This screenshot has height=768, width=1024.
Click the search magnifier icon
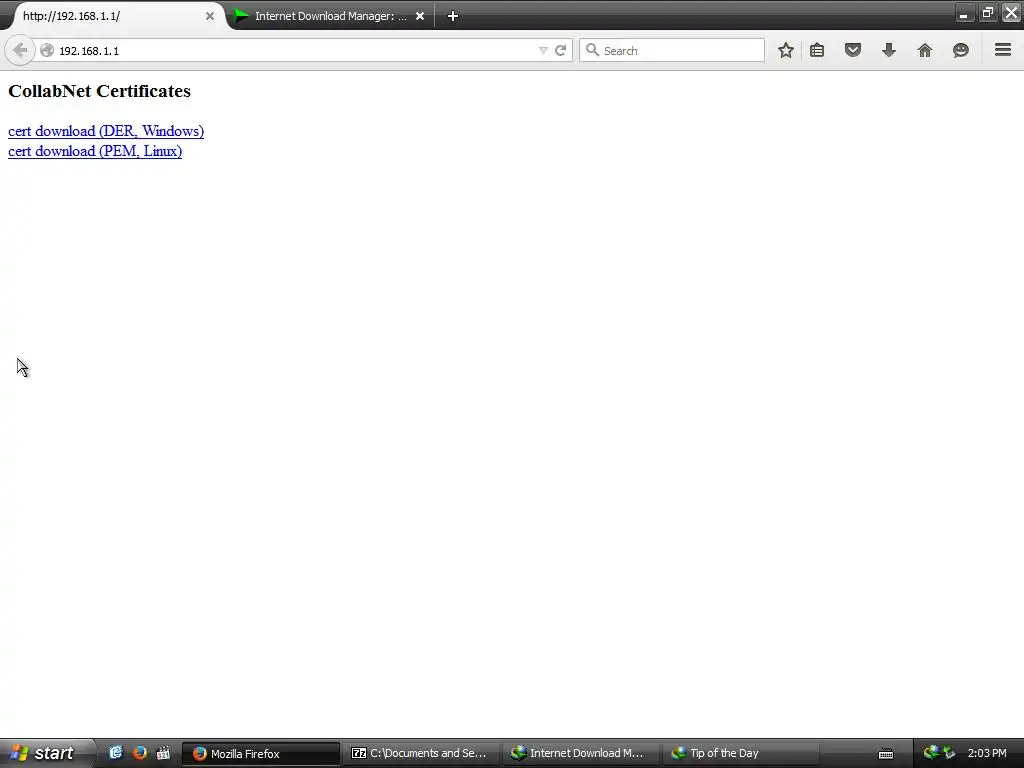coord(592,50)
